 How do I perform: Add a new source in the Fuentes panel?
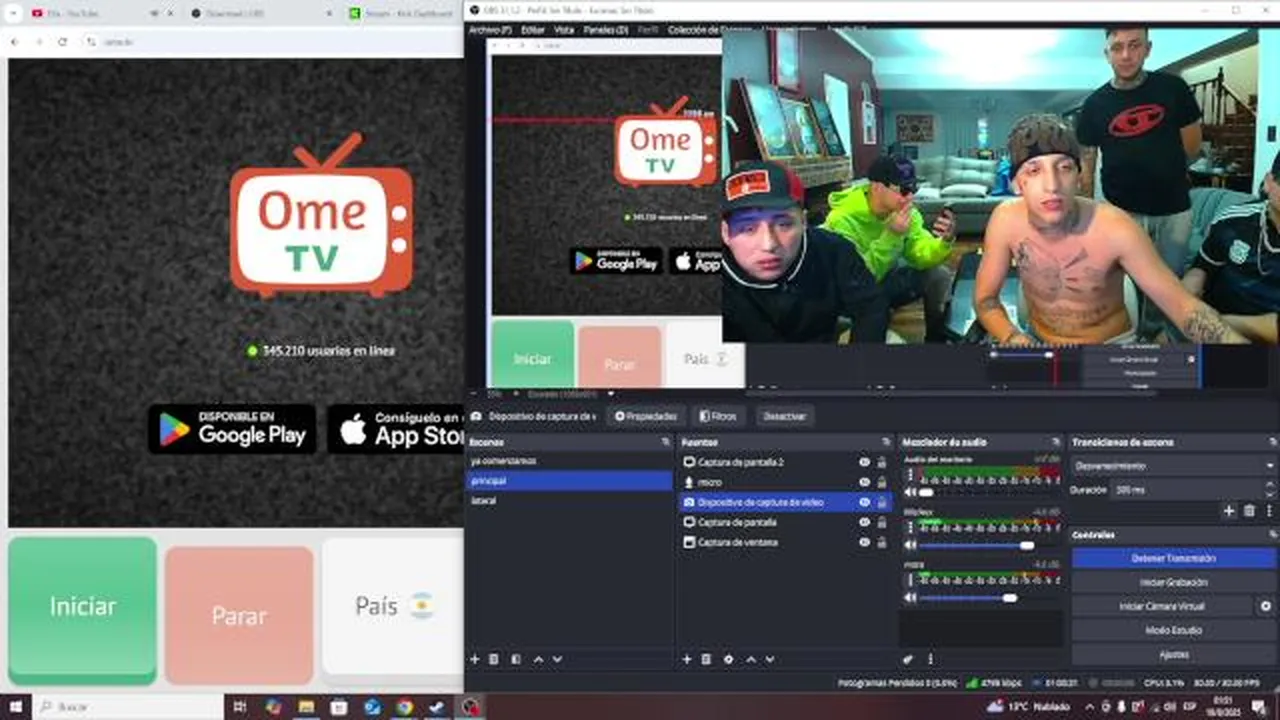687,659
